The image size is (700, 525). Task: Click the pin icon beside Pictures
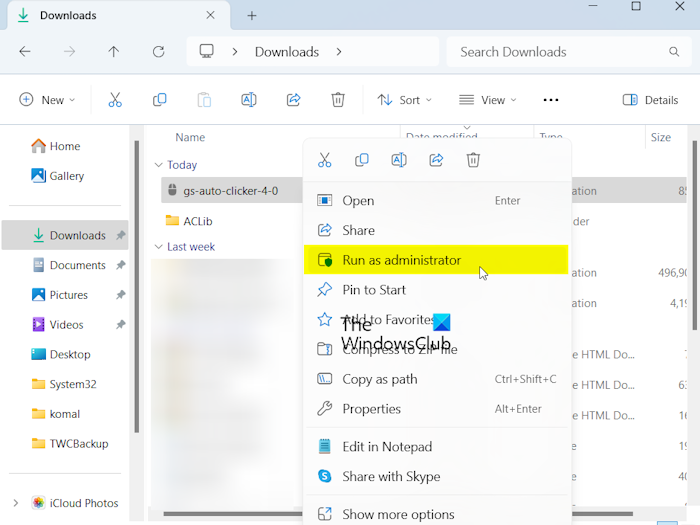tap(121, 295)
